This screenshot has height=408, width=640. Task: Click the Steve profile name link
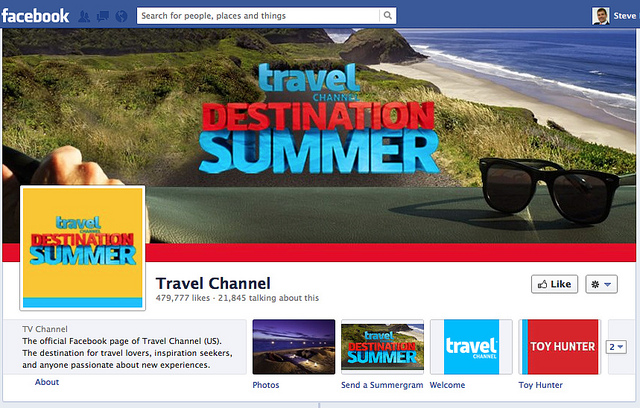click(624, 16)
